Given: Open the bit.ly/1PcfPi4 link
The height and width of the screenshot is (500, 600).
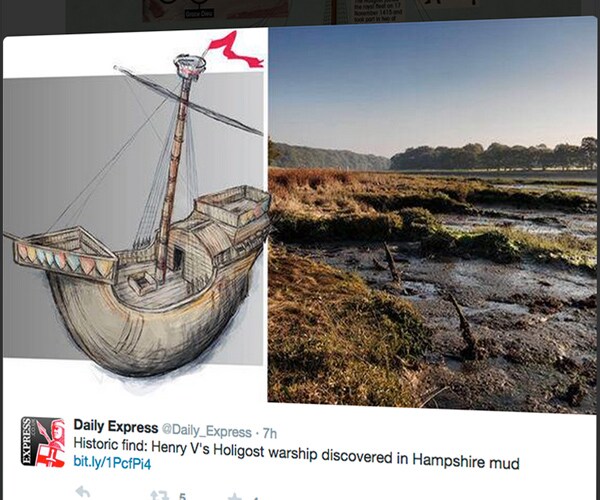Looking at the screenshot, I should [x=112, y=463].
